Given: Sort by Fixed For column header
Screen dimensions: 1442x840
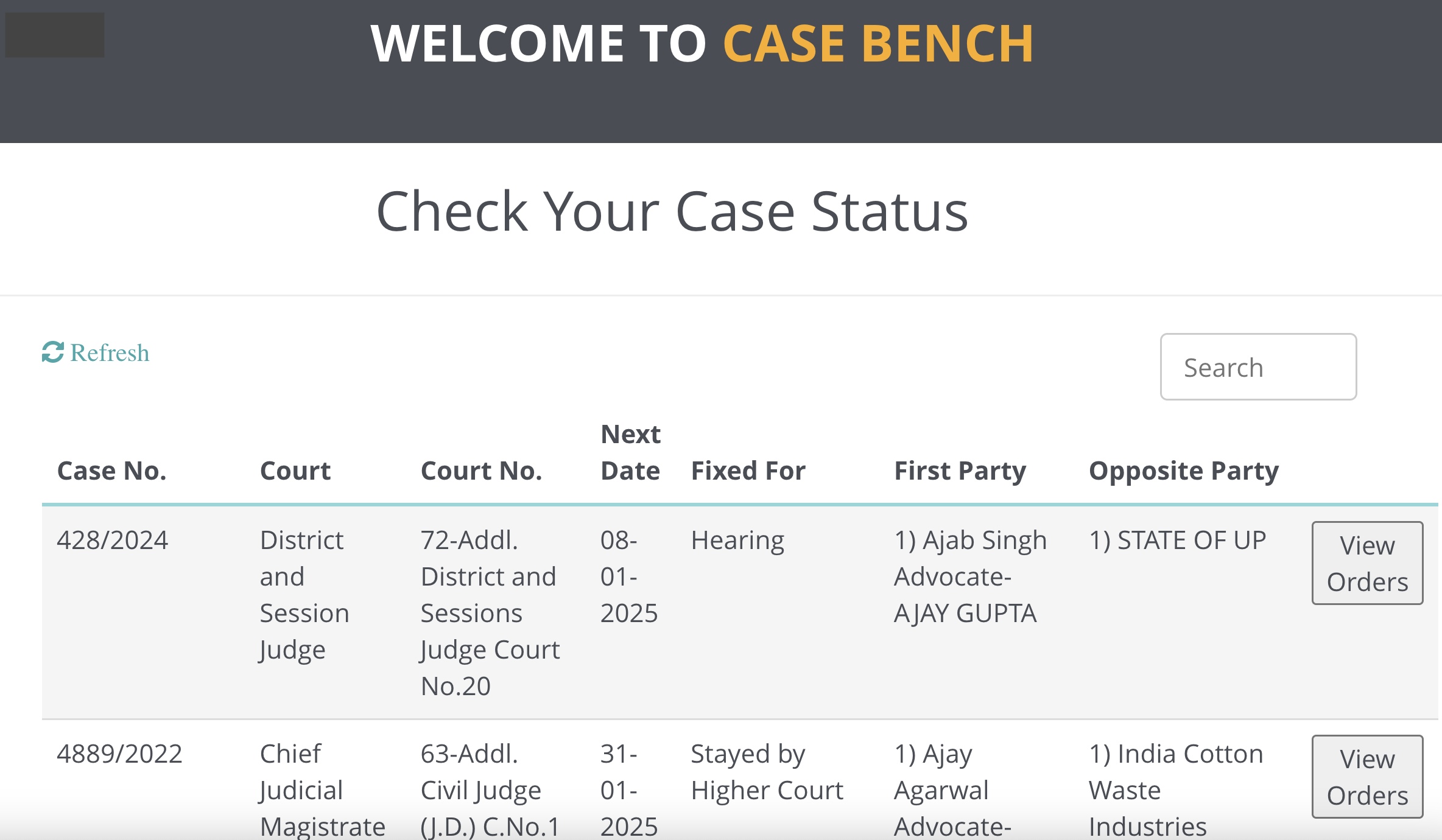Looking at the screenshot, I should [x=748, y=471].
